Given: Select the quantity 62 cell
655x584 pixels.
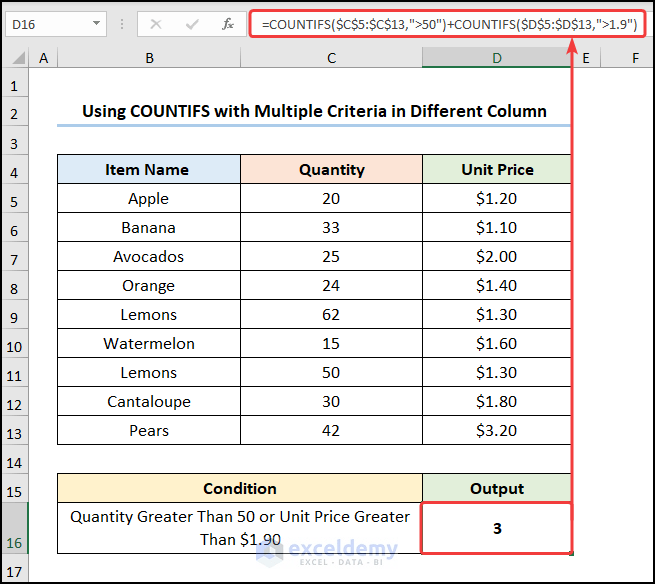Looking at the screenshot, I should pos(331,314).
